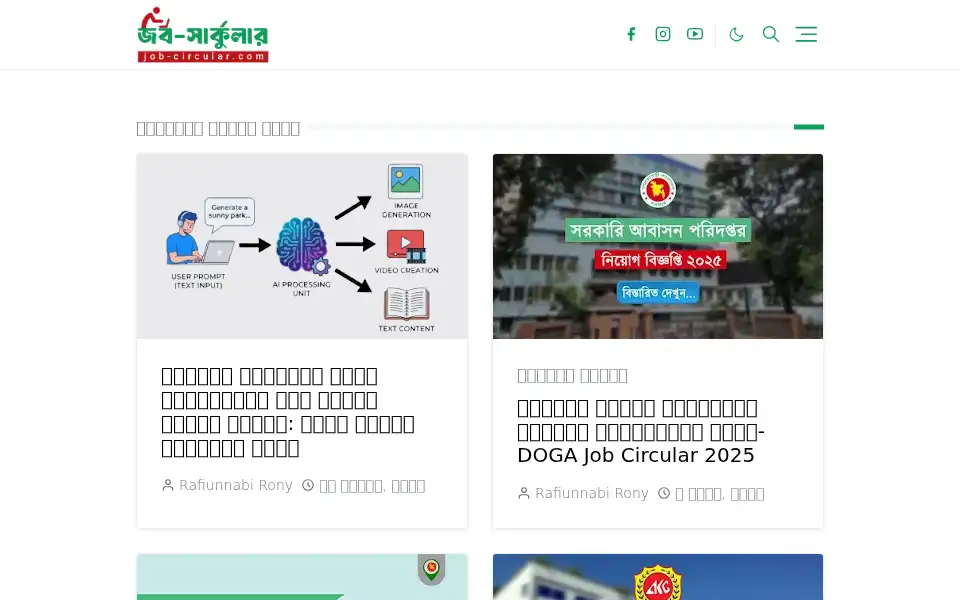Viewport: 960px width, 600px height.
Task: Open the job-circular.com site logo
Action: (203, 34)
